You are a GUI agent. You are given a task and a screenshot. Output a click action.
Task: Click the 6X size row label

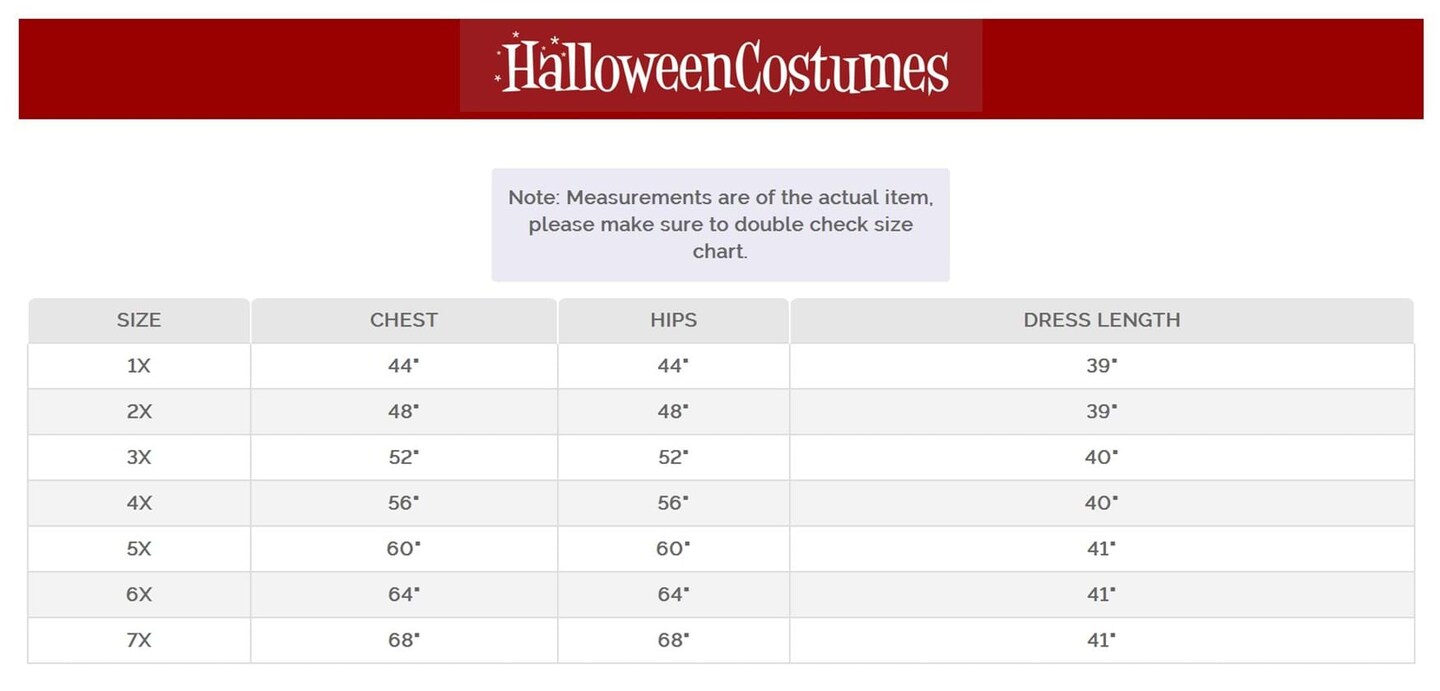(x=139, y=594)
